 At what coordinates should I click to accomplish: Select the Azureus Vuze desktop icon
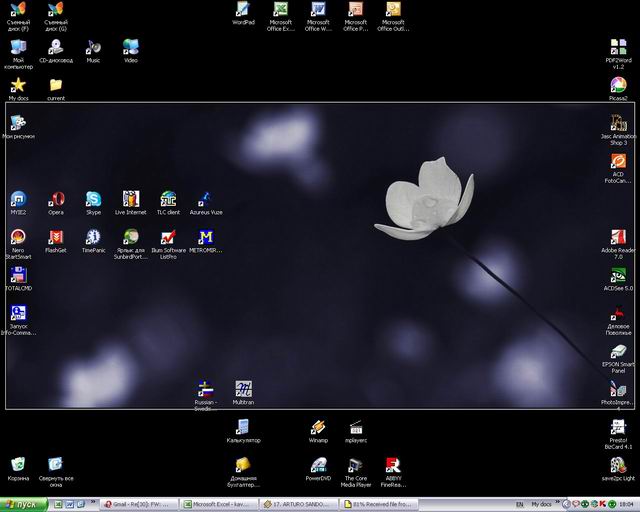point(206,203)
